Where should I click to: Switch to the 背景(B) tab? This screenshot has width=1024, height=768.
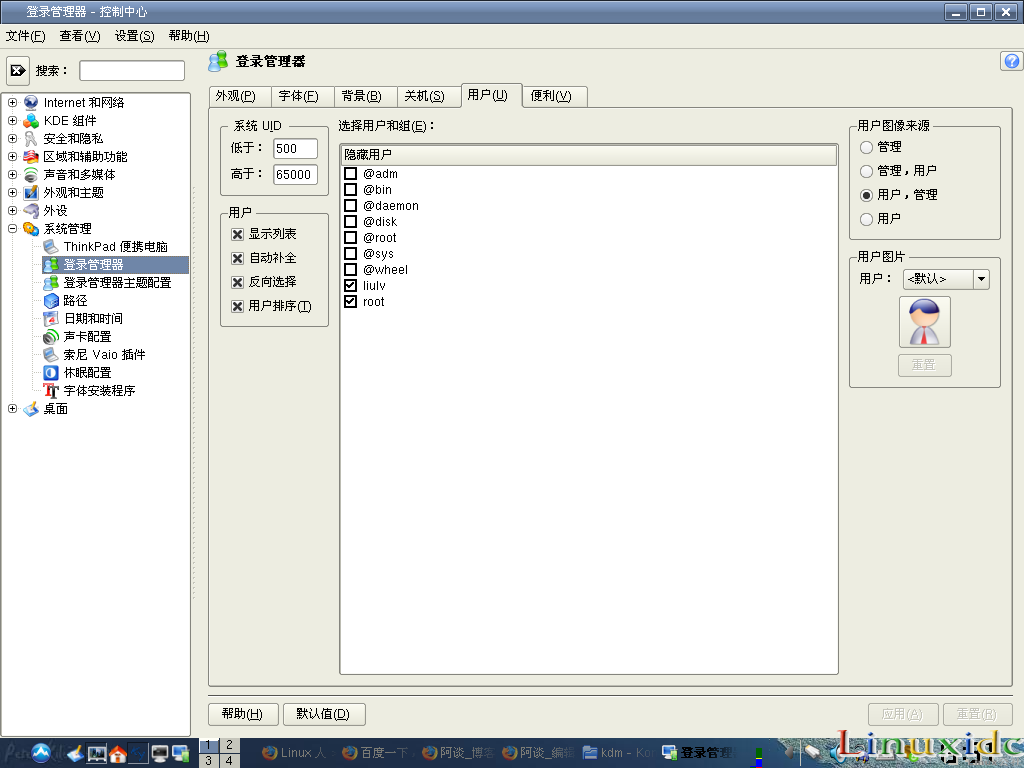click(362, 96)
